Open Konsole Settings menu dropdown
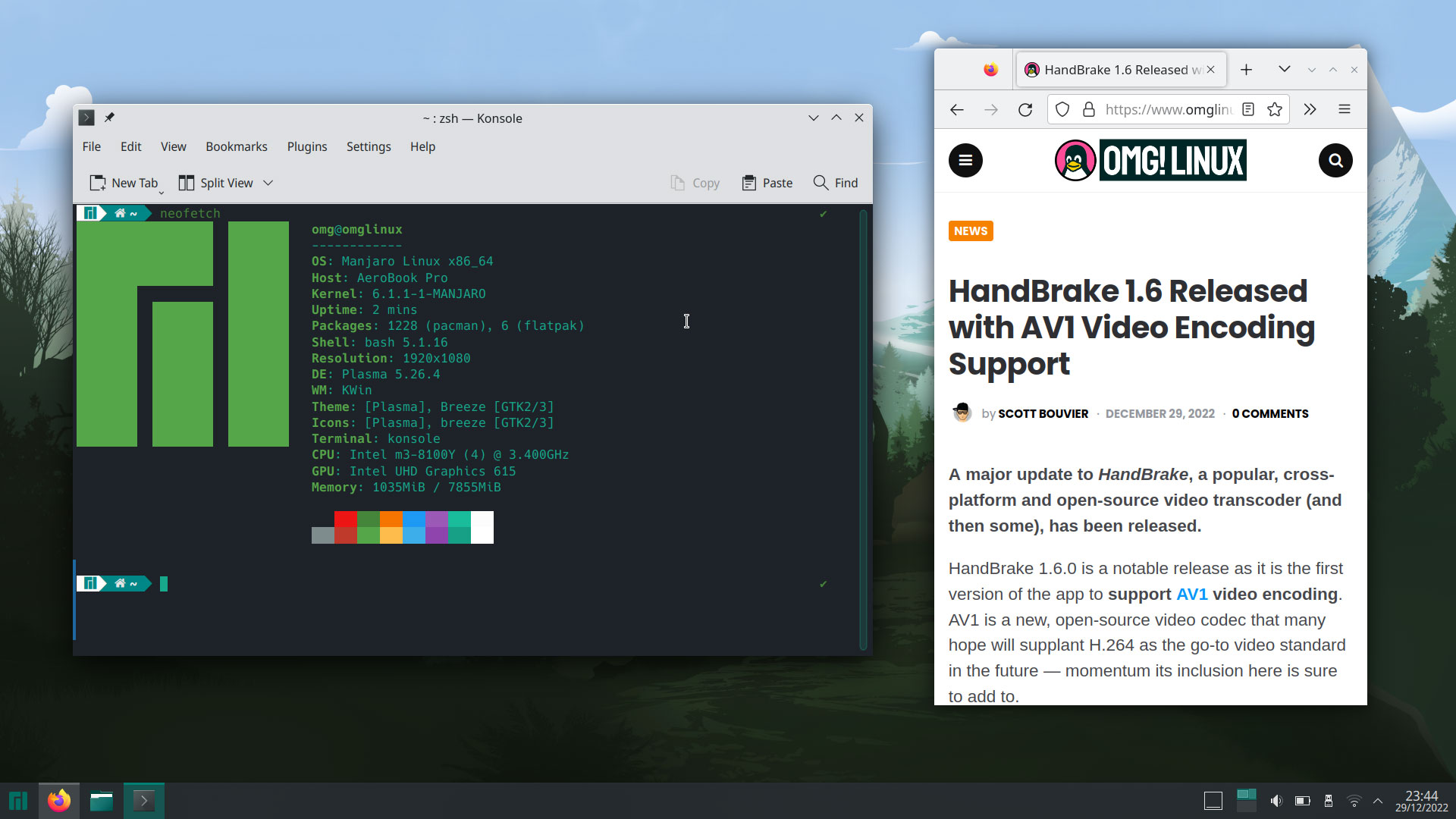The width and height of the screenshot is (1456, 819). tap(369, 146)
